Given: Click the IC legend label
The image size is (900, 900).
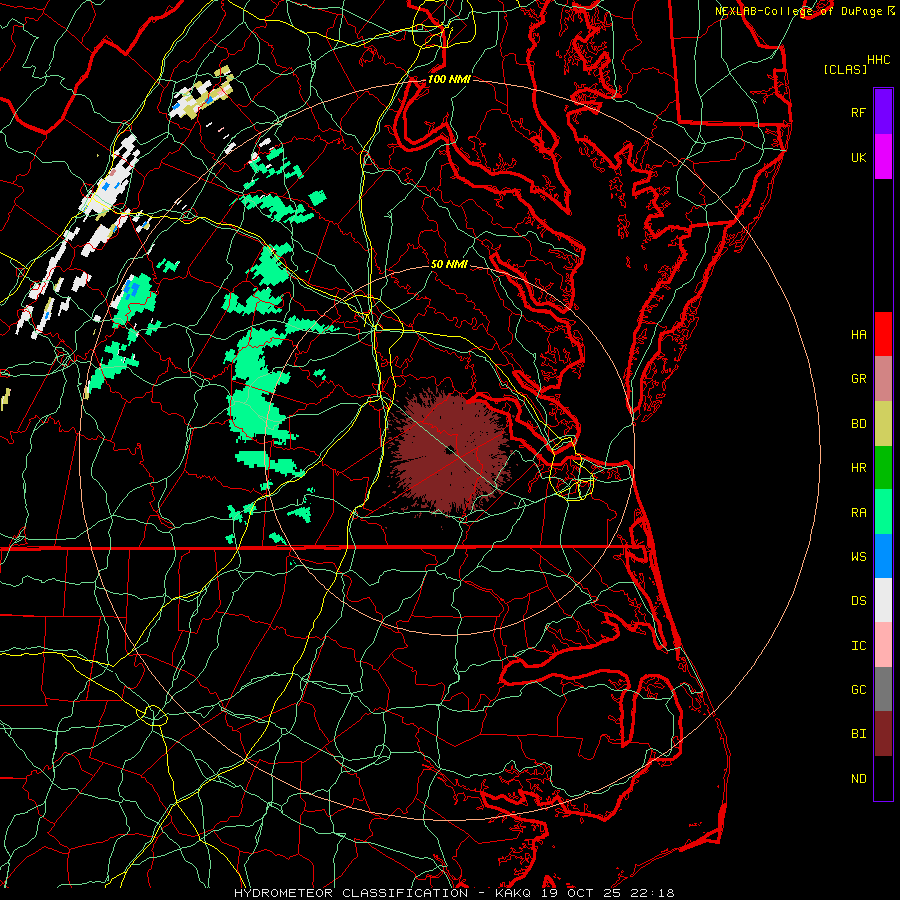Looking at the screenshot, I should (858, 646).
